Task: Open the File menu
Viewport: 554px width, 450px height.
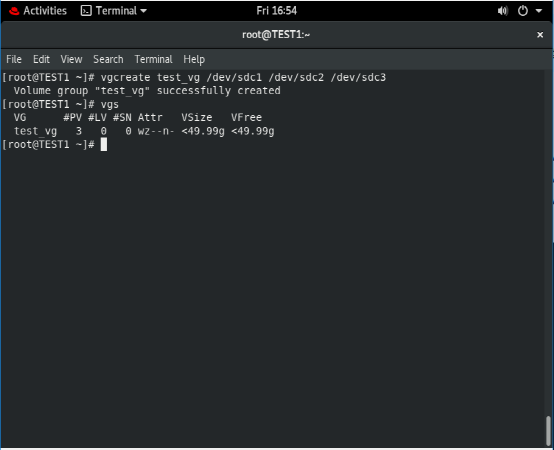Action: [14, 59]
